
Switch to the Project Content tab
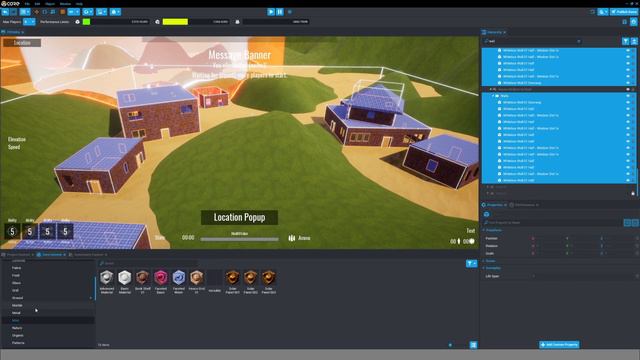click(18, 255)
